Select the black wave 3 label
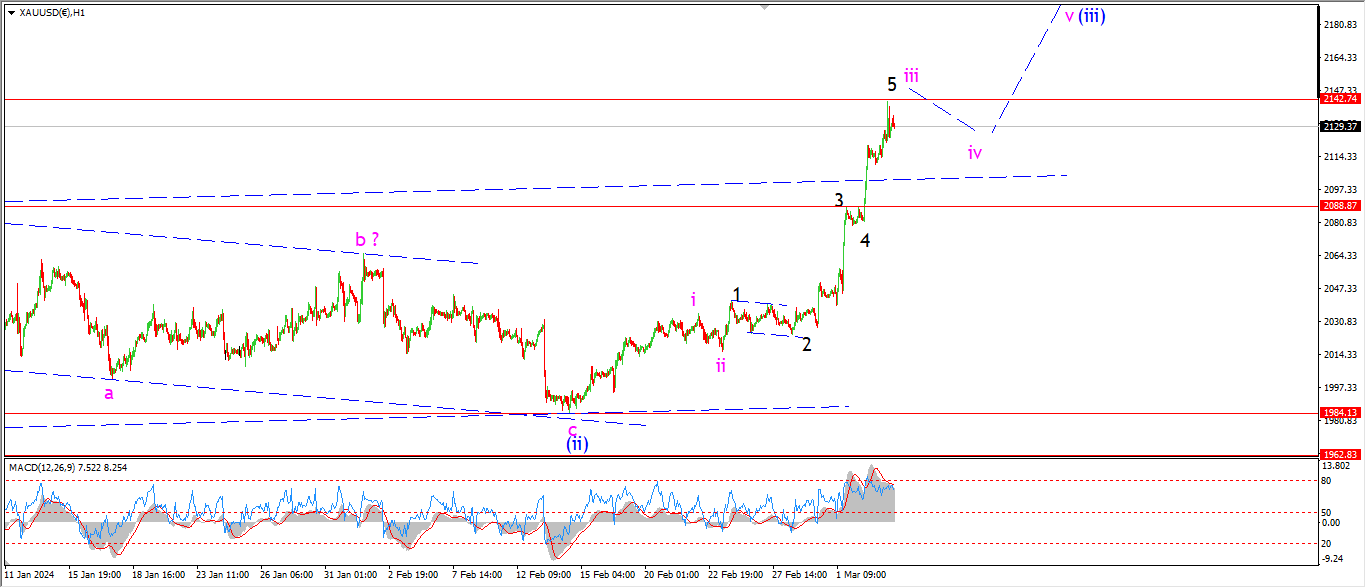This screenshot has height=588, width=1366. pyautogui.click(x=840, y=200)
